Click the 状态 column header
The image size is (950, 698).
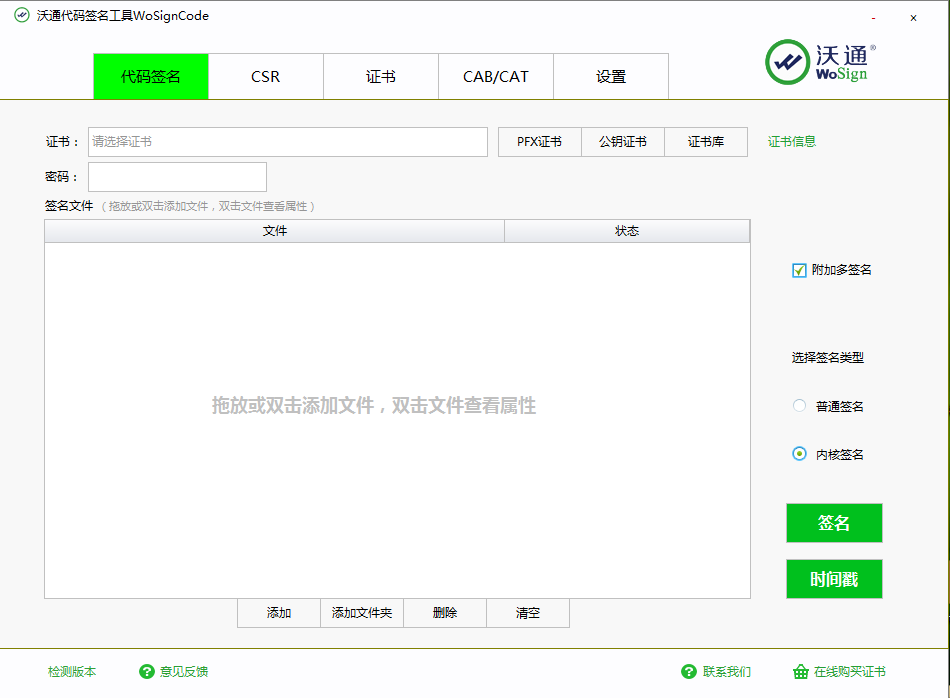point(627,231)
